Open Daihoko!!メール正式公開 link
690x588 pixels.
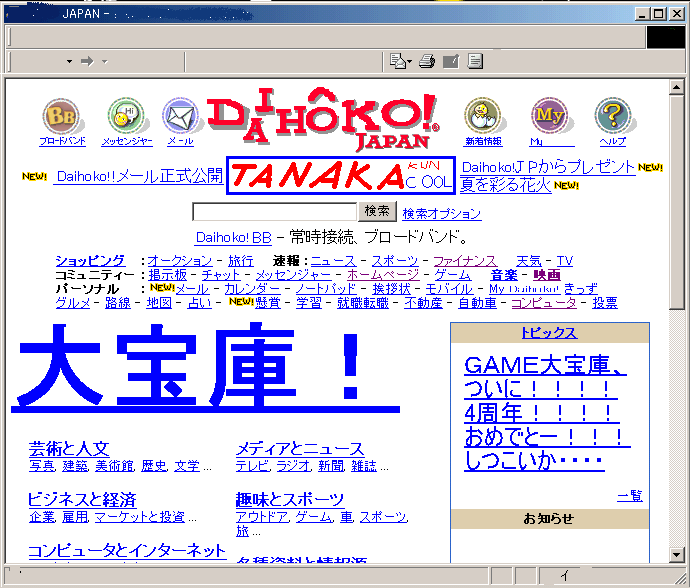[x=140, y=176]
